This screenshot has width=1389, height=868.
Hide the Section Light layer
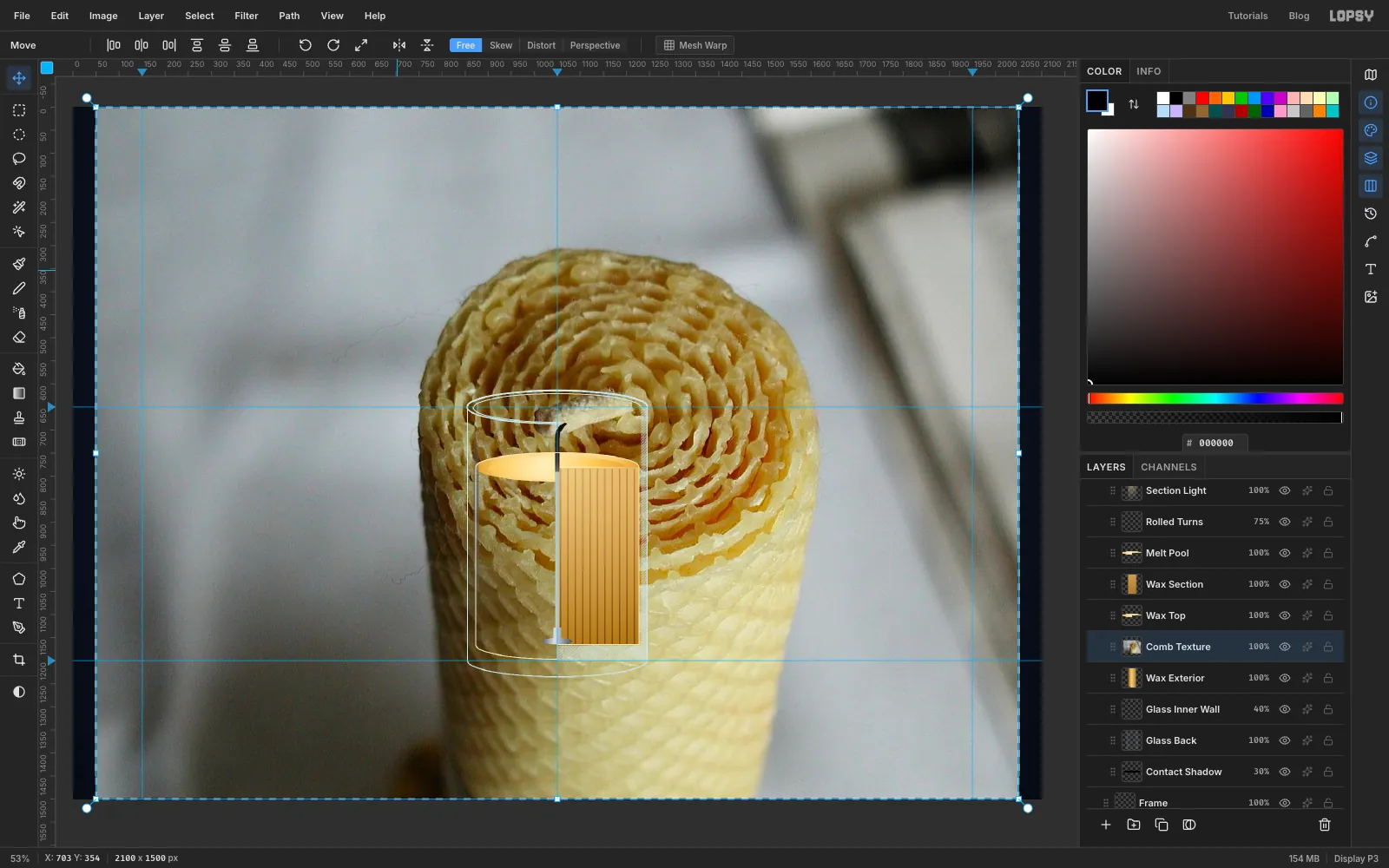[1285, 490]
